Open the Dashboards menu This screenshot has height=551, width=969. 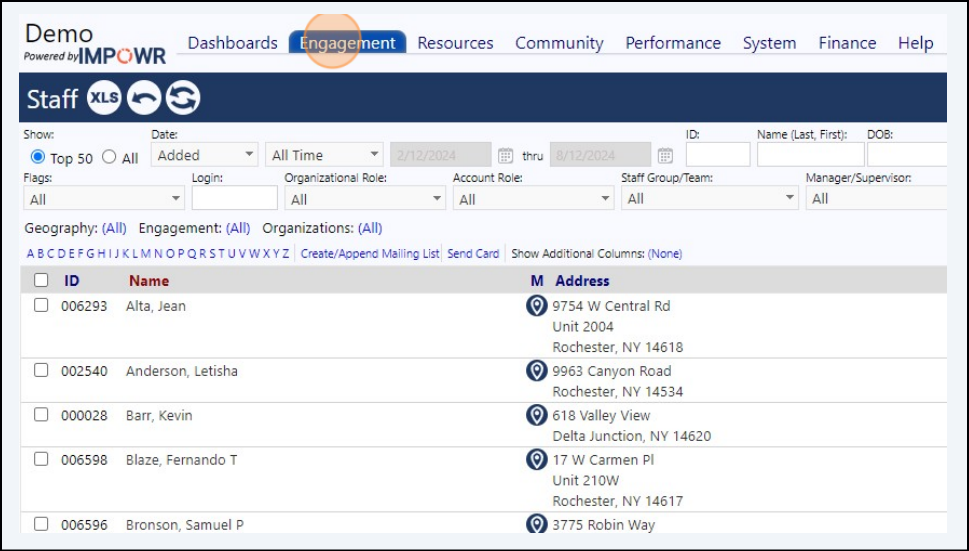232,43
